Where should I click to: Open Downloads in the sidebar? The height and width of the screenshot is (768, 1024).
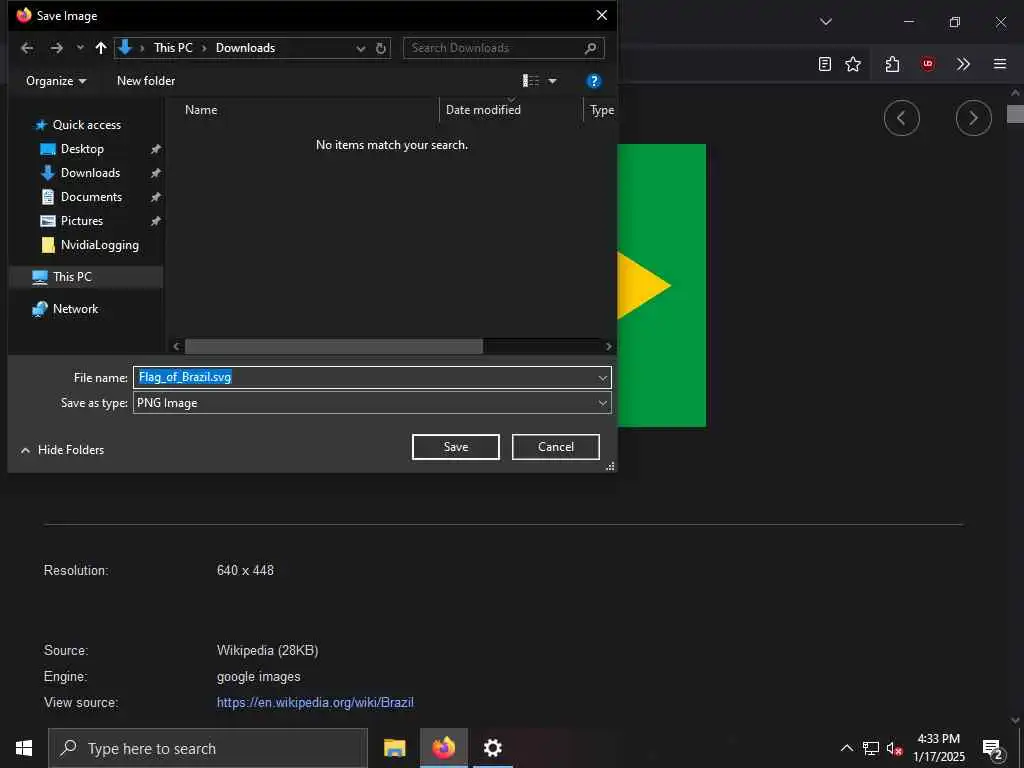coord(90,173)
